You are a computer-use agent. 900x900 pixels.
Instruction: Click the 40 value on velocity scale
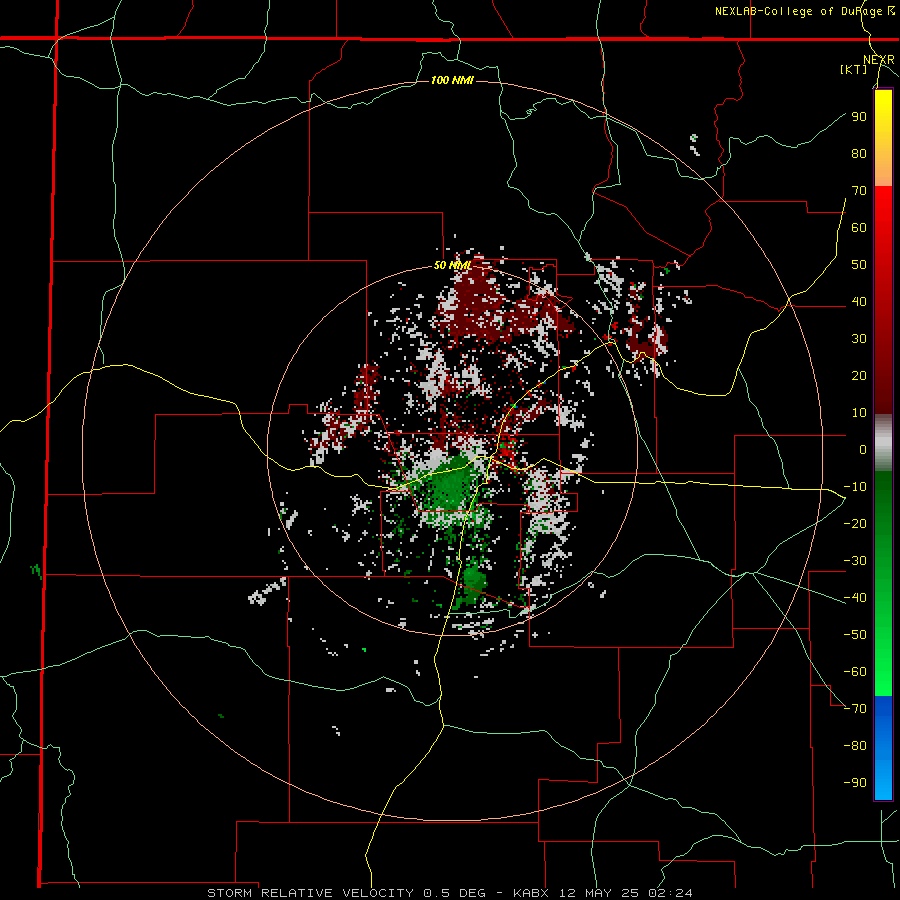point(859,301)
